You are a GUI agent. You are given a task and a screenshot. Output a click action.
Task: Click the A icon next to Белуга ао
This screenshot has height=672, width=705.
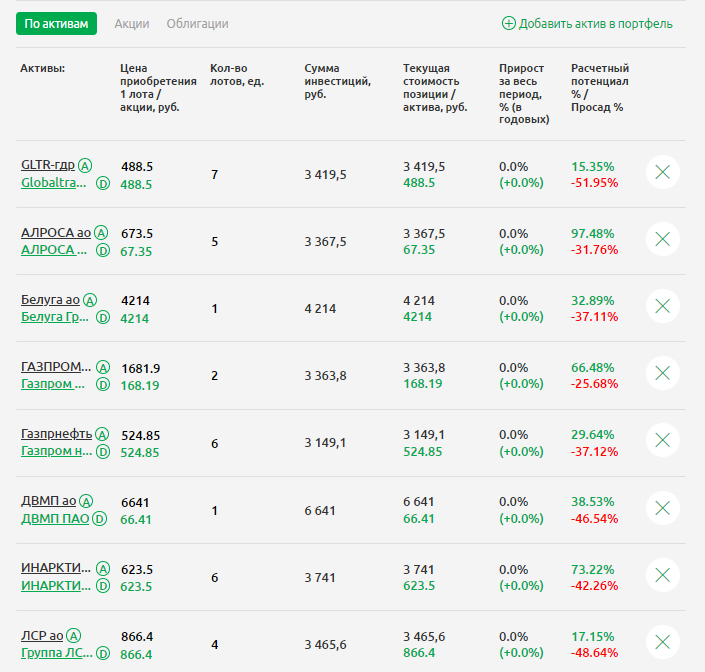90,300
